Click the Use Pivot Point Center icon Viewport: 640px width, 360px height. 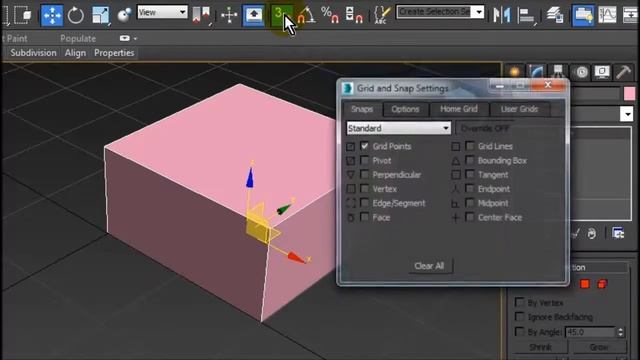[201, 16]
